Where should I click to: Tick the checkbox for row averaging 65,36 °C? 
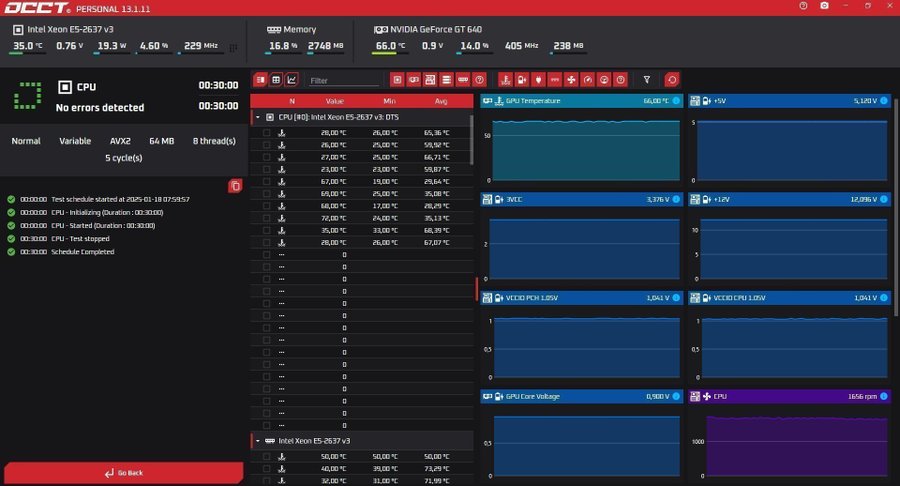click(x=266, y=133)
